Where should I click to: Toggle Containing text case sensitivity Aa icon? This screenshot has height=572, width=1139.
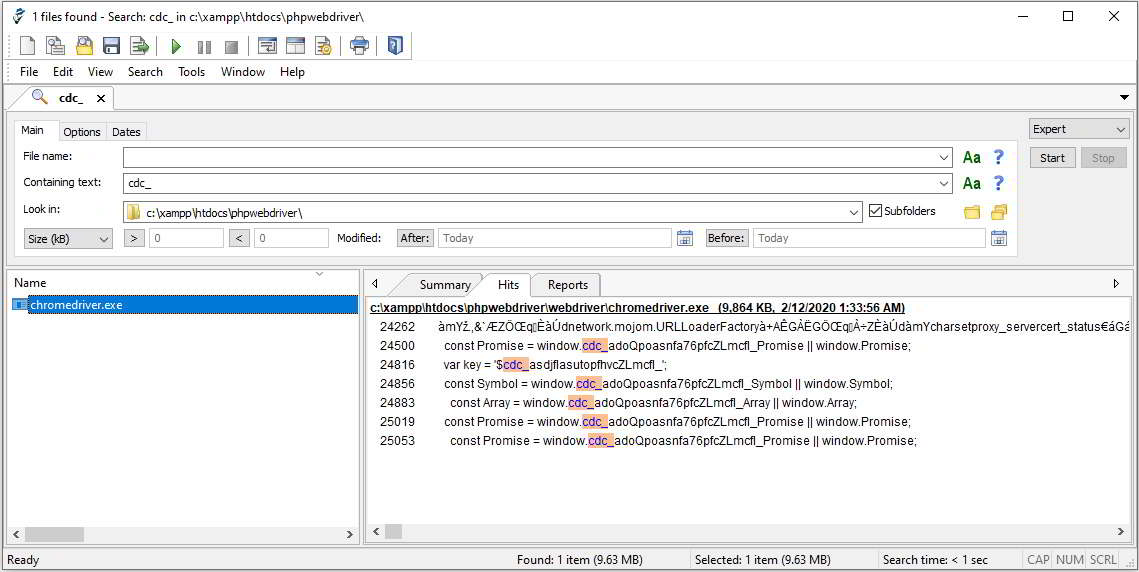point(972,183)
